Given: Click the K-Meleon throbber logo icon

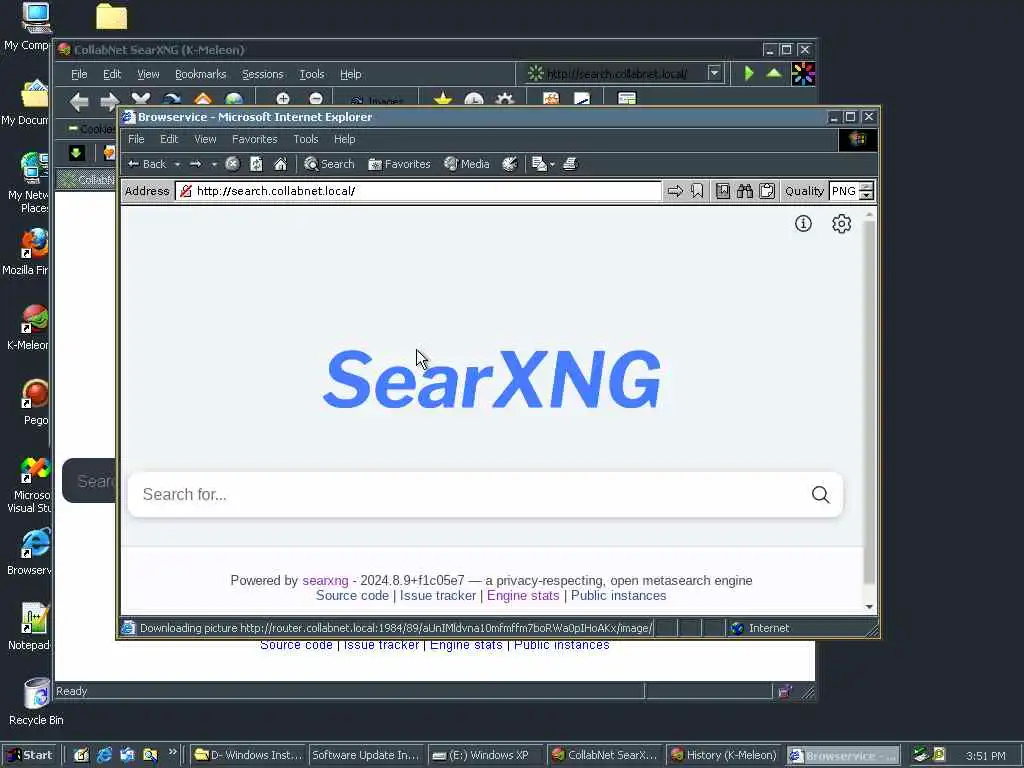Looking at the screenshot, I should click(x=803, y=74).
